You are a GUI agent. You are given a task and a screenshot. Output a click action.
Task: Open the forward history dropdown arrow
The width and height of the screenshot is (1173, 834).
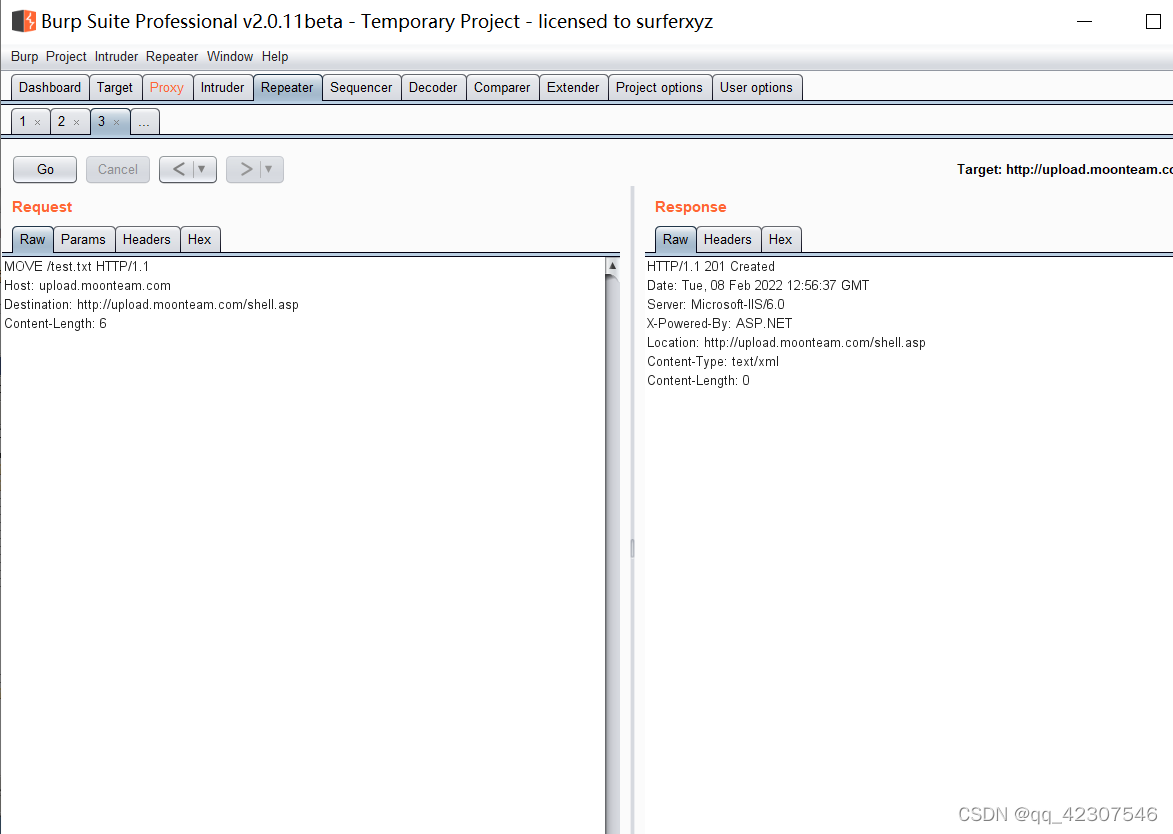click(269, 169)
